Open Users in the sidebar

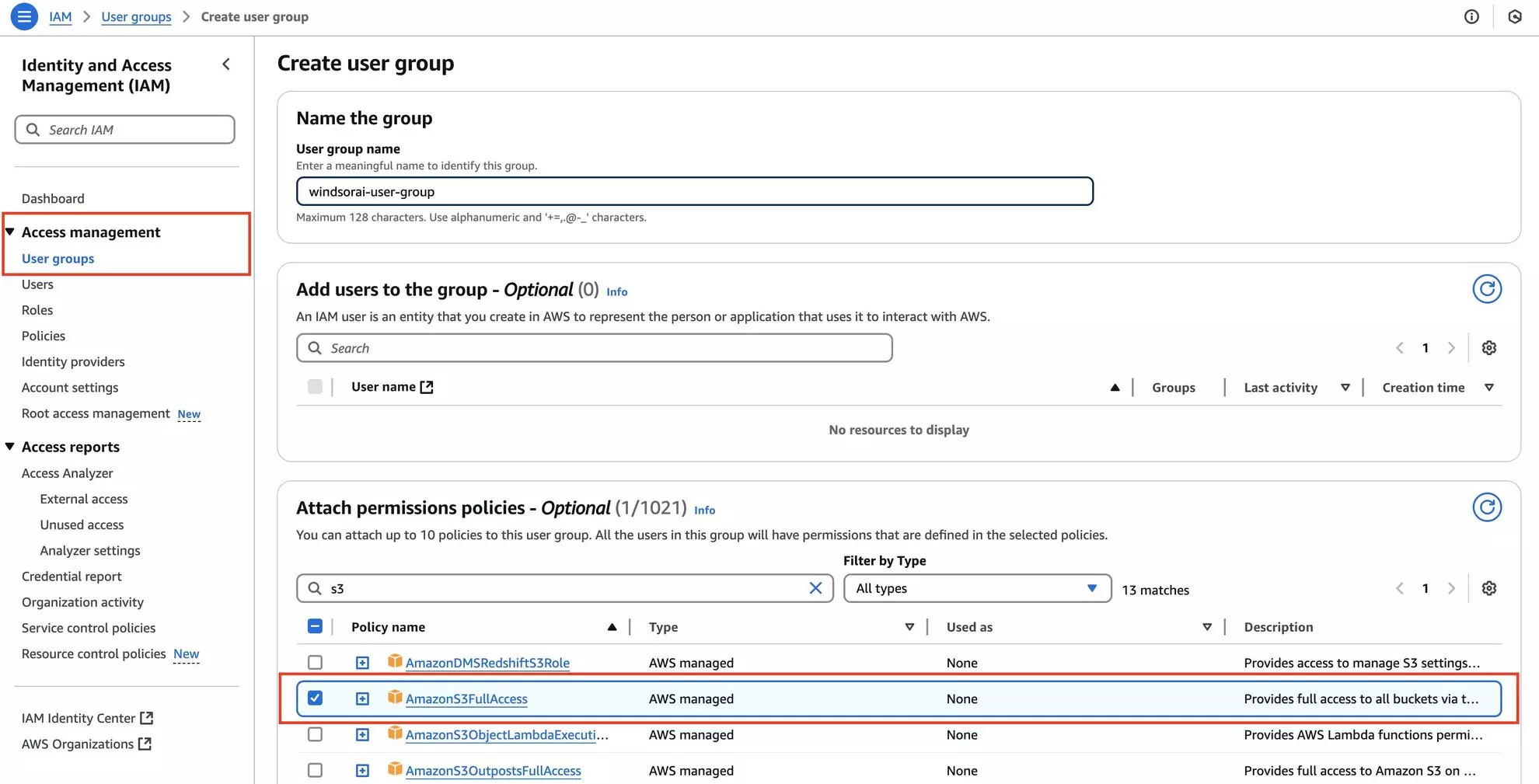point(37,284)
